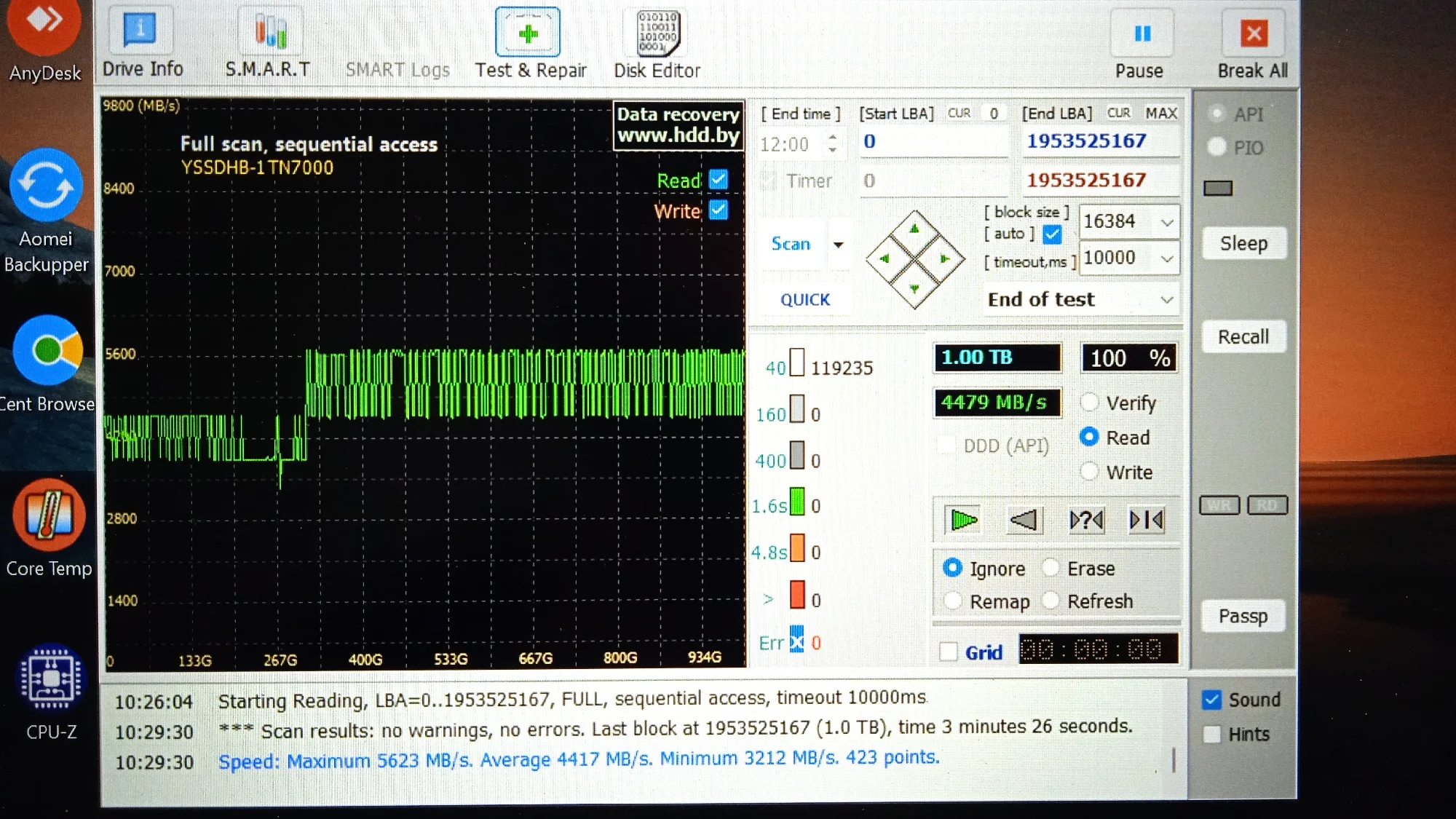Click the Start LBA input field

pos(935,142)
